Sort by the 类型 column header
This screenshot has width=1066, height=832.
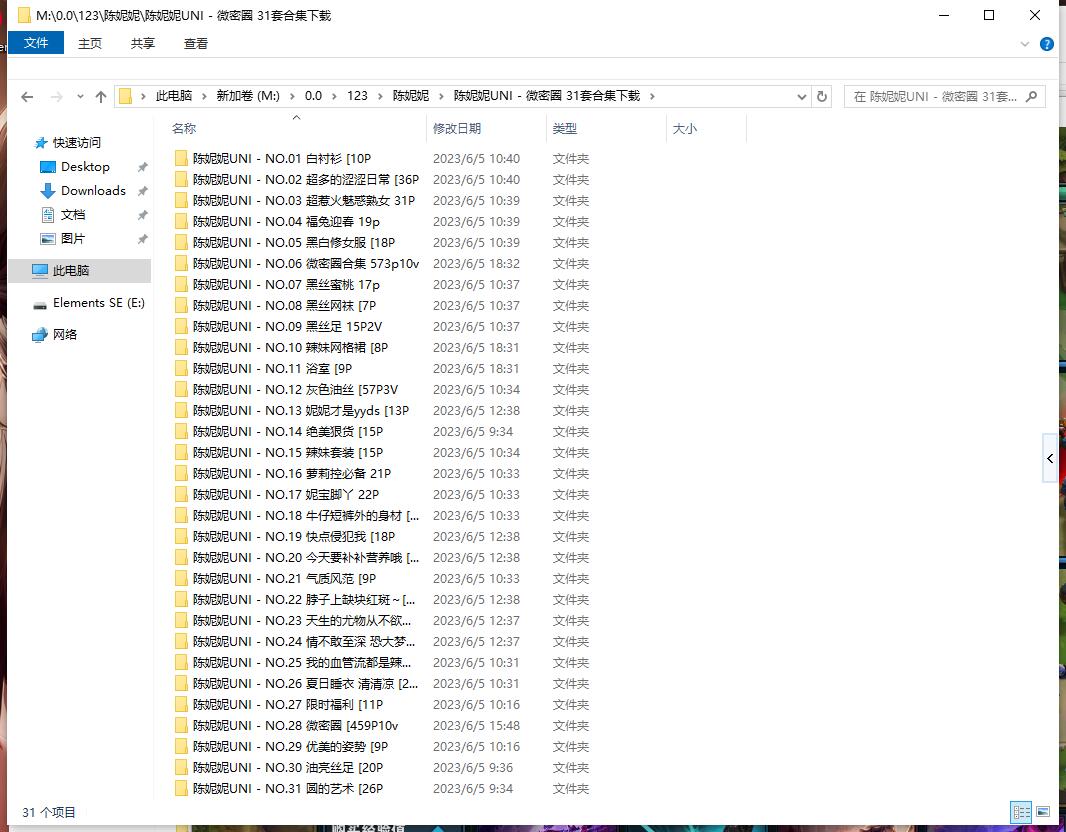point(564,128)
